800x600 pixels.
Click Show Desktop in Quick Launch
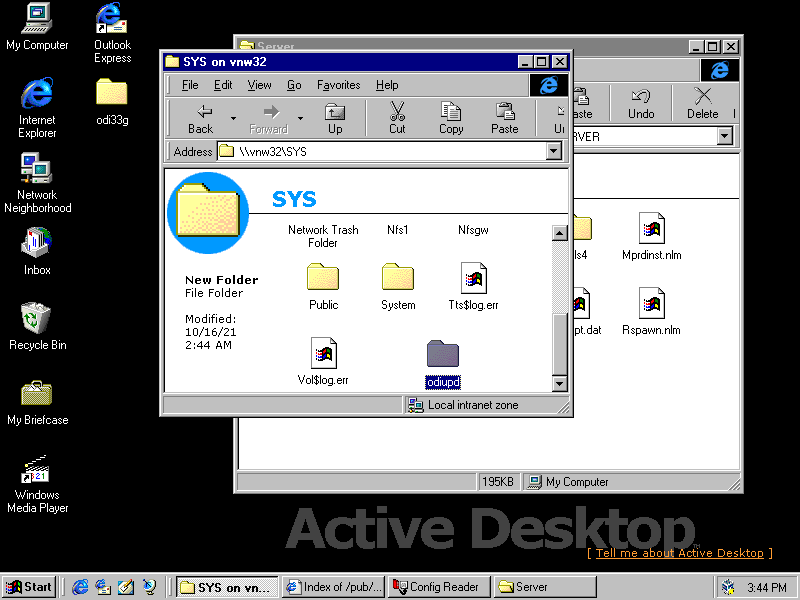(126, 587)
